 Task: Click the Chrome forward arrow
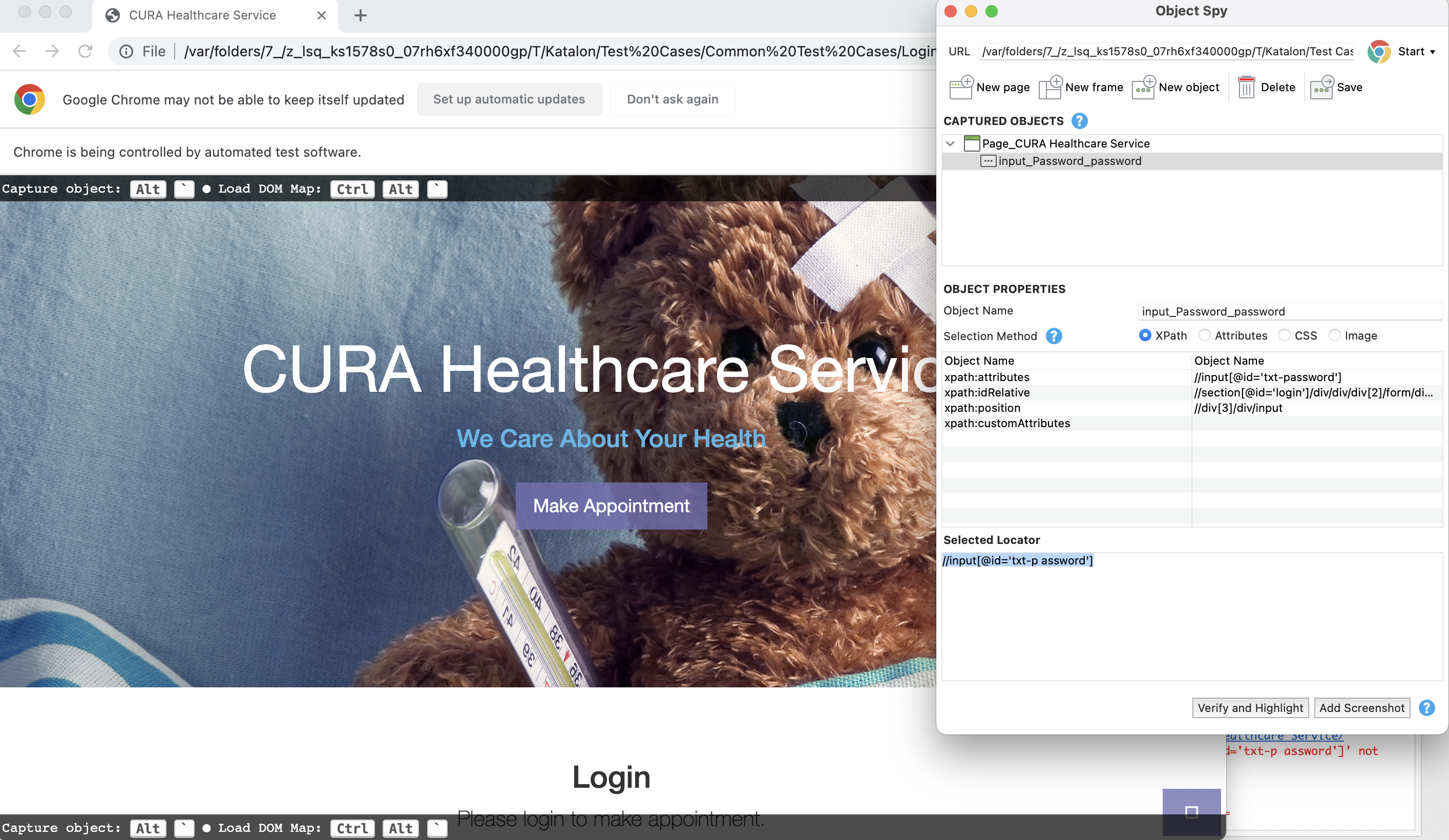tap(52, 51)
